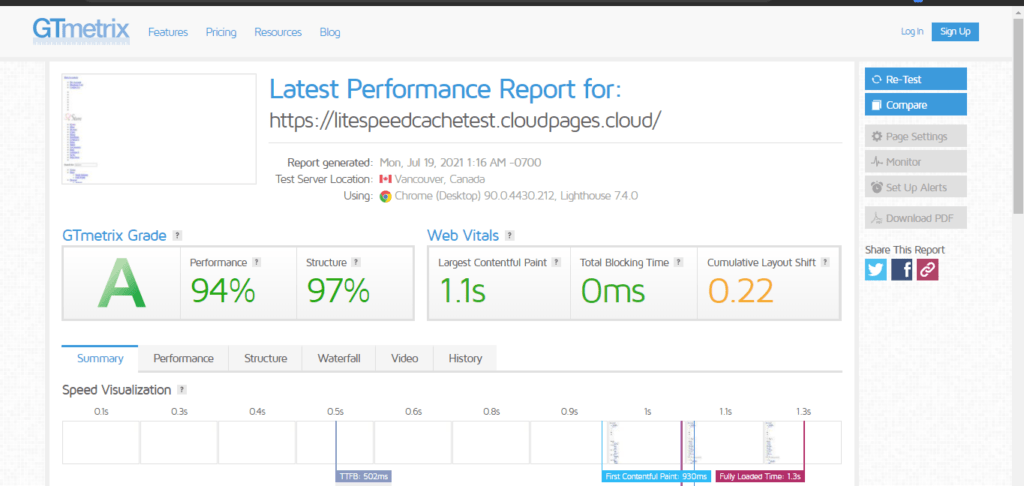Click the 97% Structure value
The height and width of the screenshot is (486, 1024).
pos(338,291)
